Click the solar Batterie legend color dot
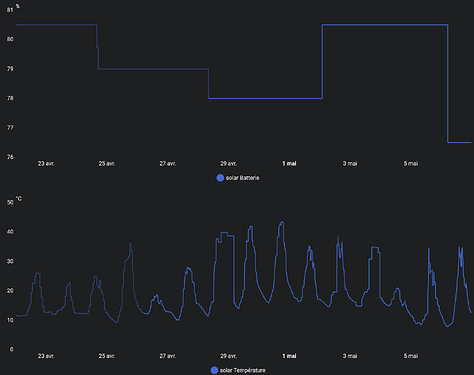The height and width of the screenshot is (375, 474). pos(220,178)
